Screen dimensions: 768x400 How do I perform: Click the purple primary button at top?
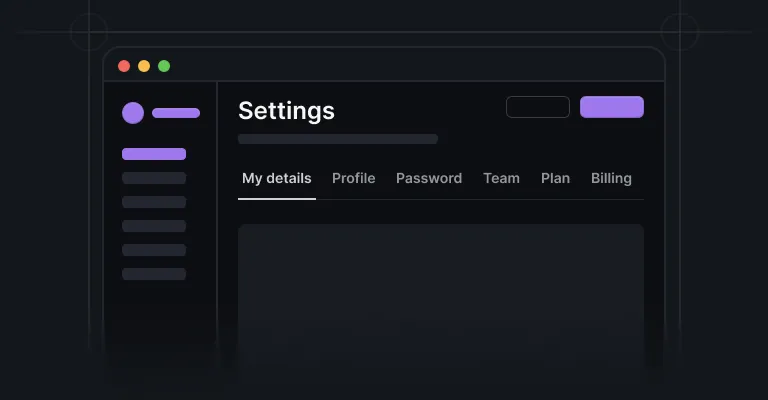coord(612,107)
